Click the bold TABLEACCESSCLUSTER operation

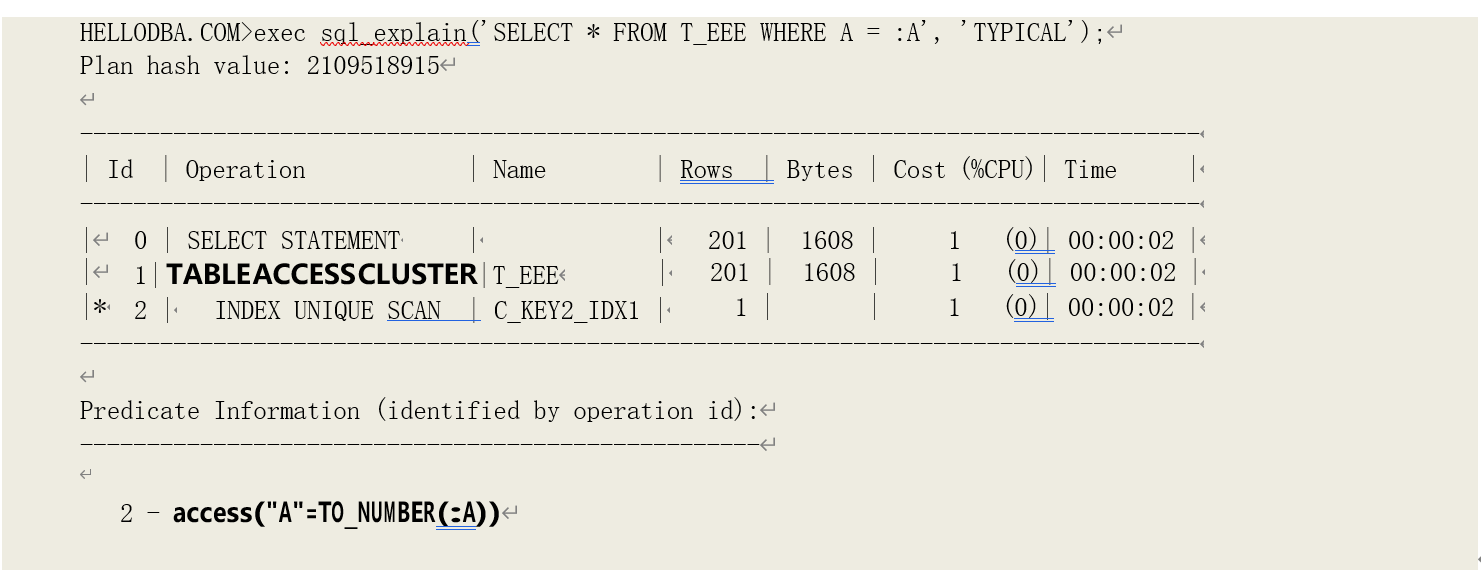[321, 274]
